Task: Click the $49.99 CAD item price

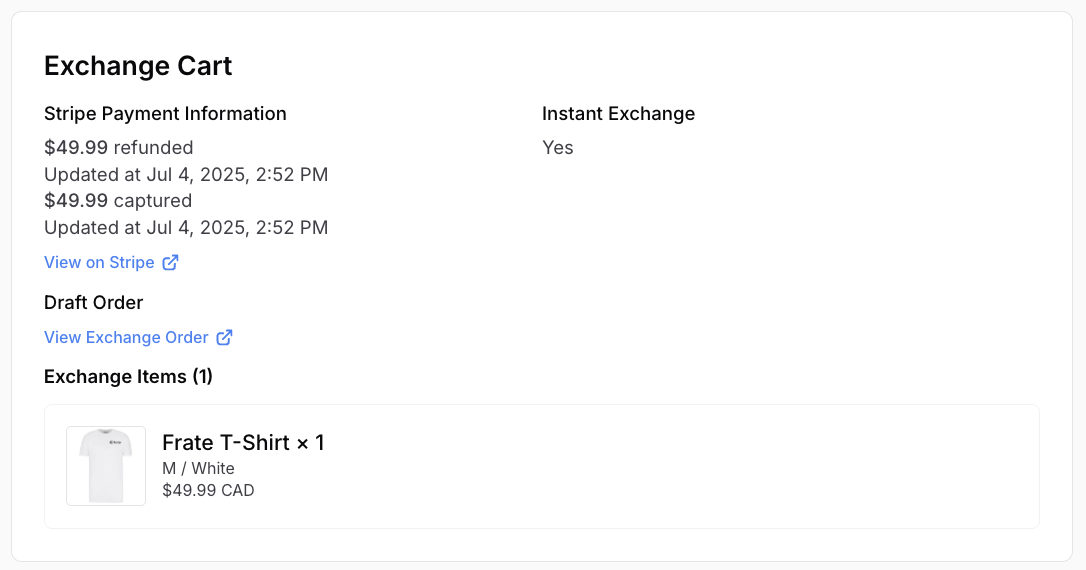Action: (208, 490)
